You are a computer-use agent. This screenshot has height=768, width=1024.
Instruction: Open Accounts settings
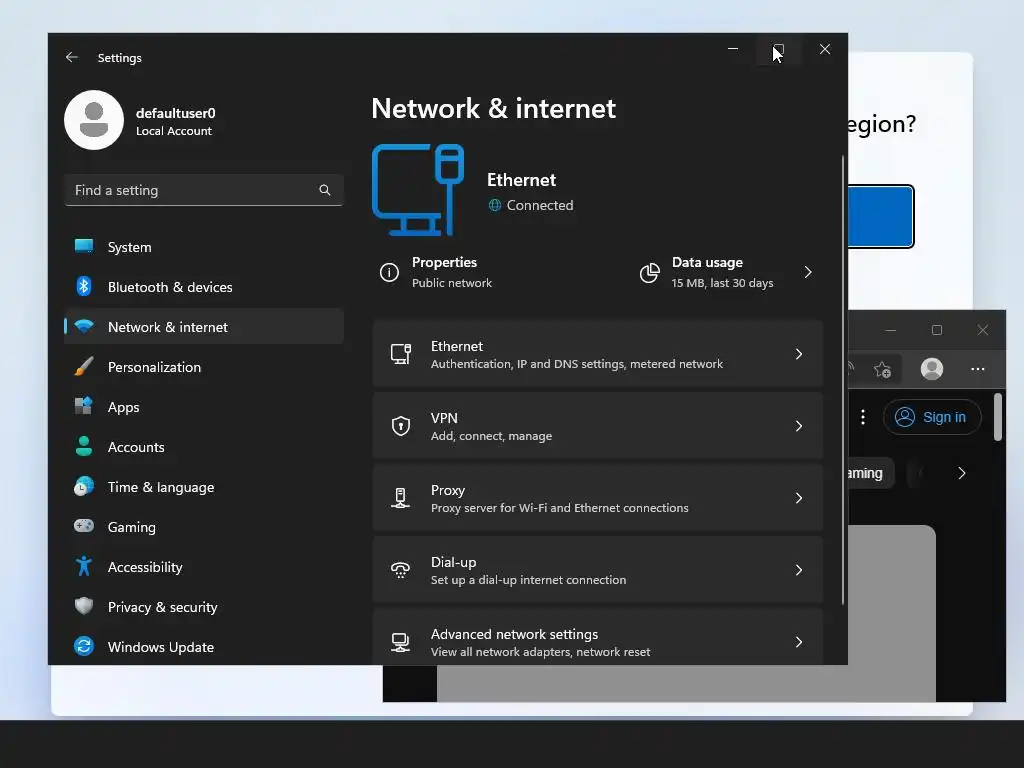tap(204, 447)
